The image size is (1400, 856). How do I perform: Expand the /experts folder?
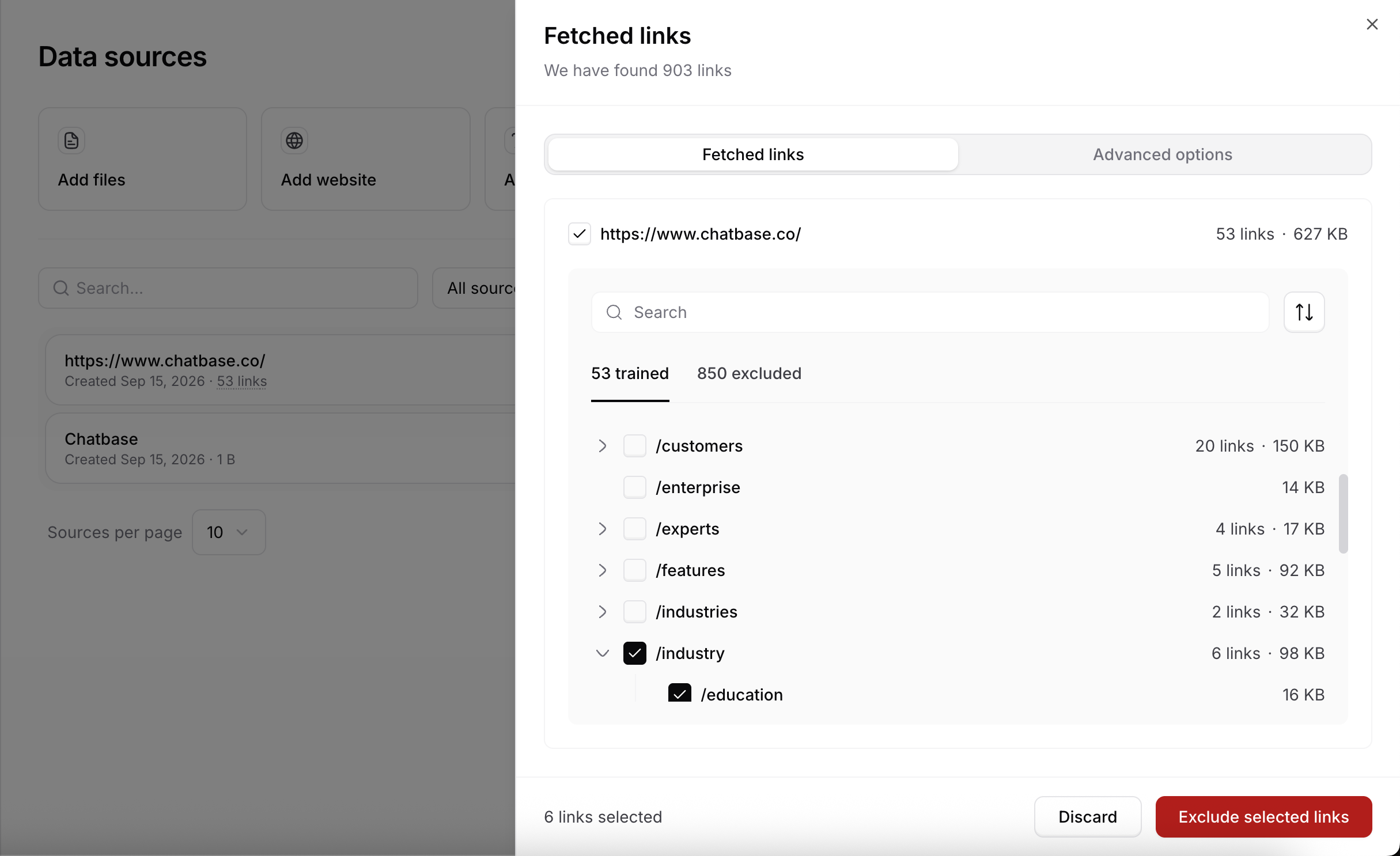point(602,529)
